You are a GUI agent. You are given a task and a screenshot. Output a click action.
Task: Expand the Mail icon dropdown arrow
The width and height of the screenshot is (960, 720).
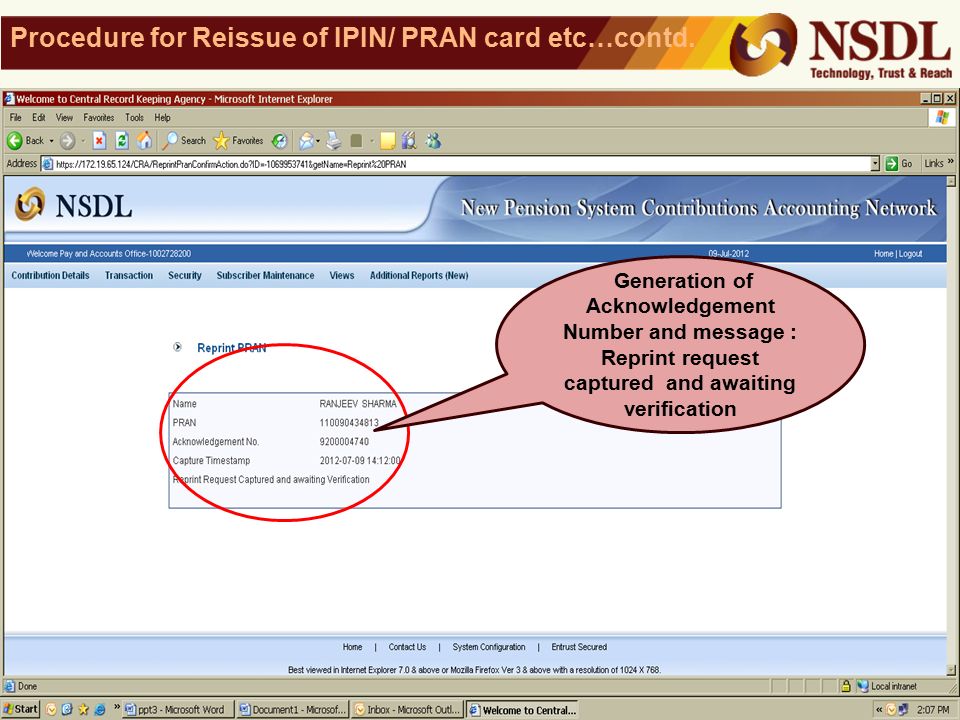318,141
